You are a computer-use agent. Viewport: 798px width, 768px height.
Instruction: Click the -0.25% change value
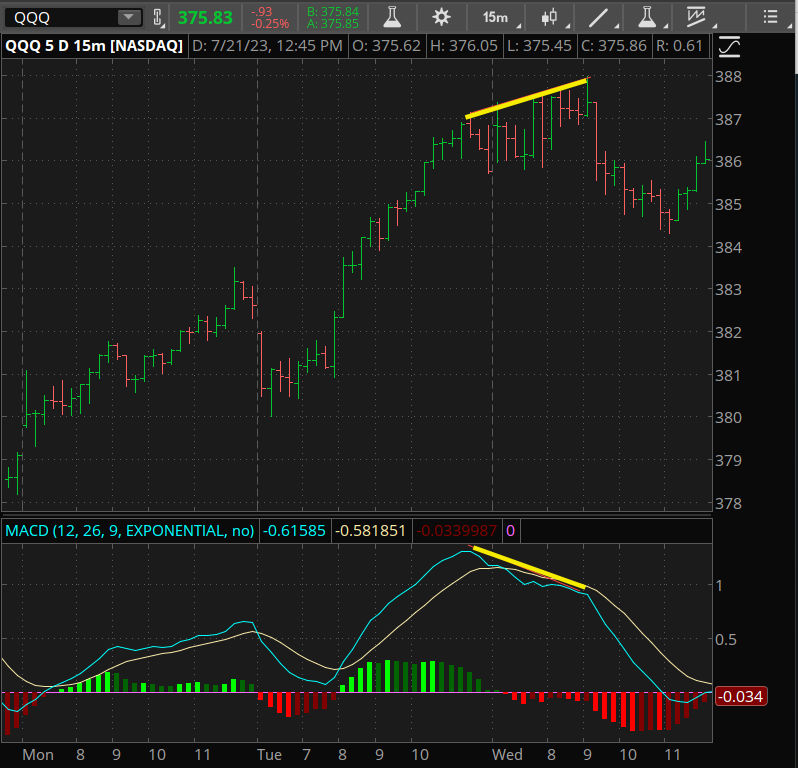(x=270, y=24)
